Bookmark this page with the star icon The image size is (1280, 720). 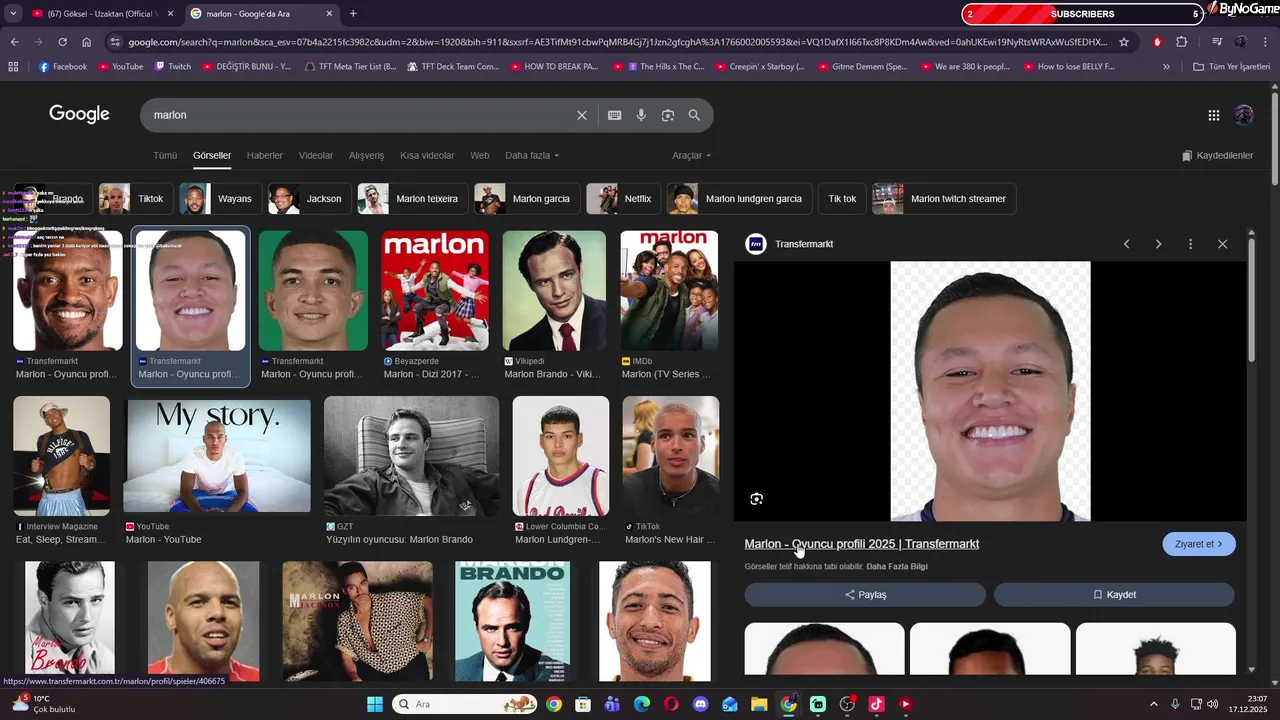point(1124,42)
